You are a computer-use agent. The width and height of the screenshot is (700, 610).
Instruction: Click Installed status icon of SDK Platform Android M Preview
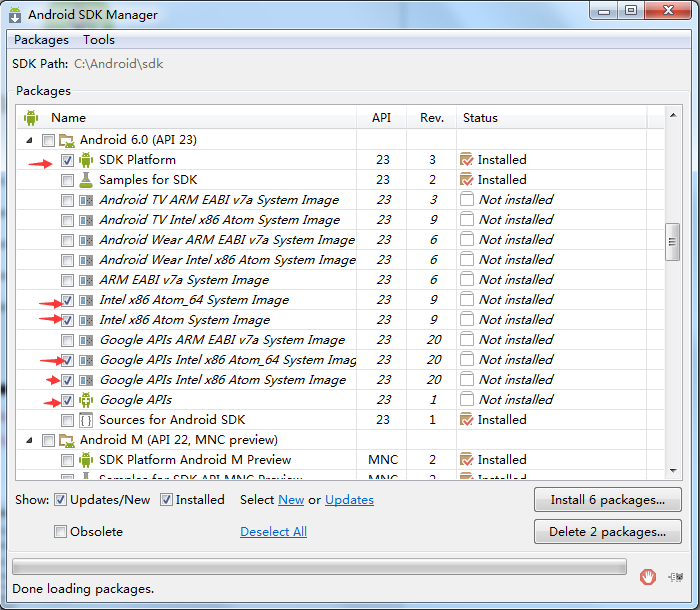pos(467,459)
